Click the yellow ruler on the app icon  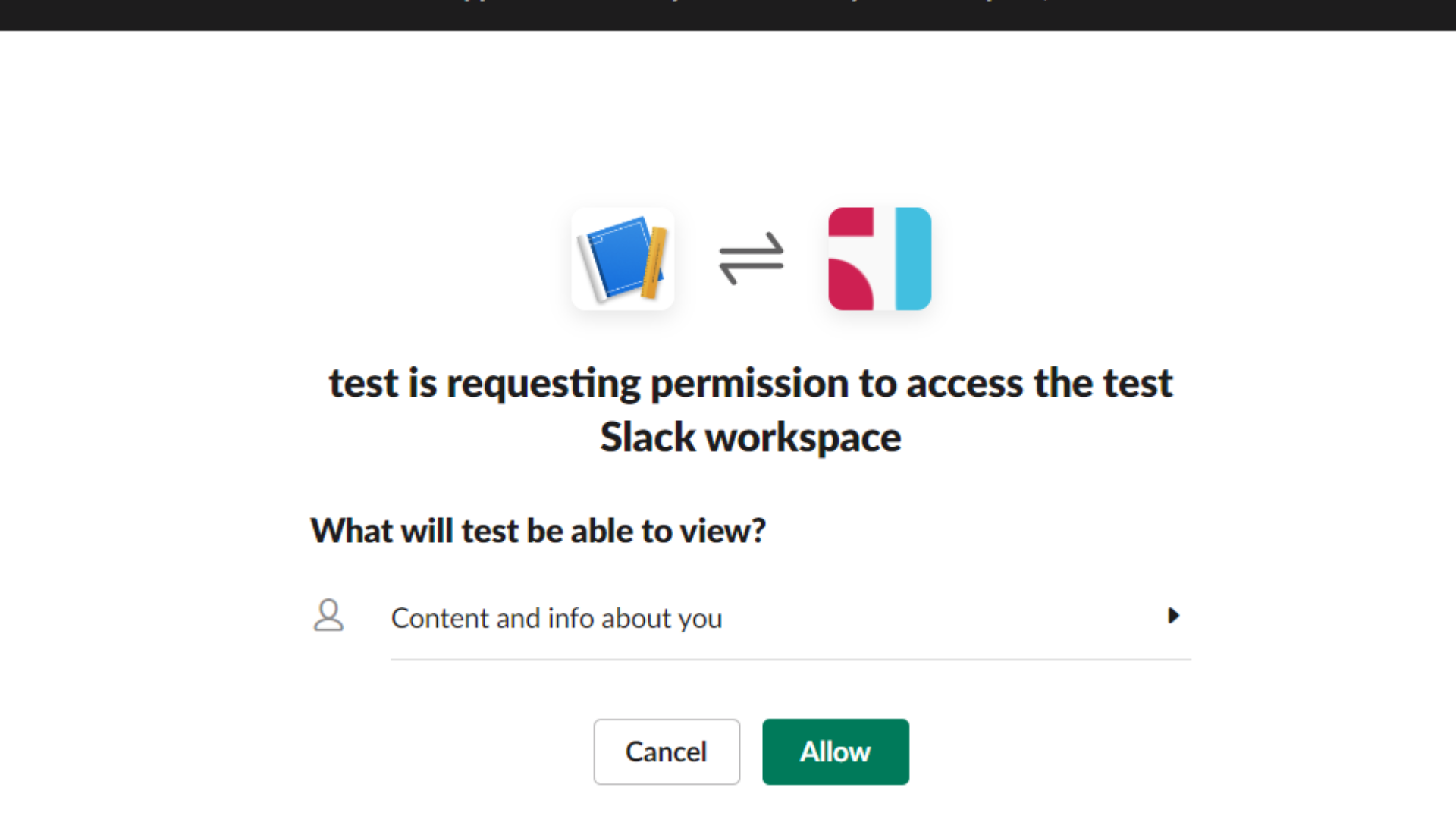point(654,262)
